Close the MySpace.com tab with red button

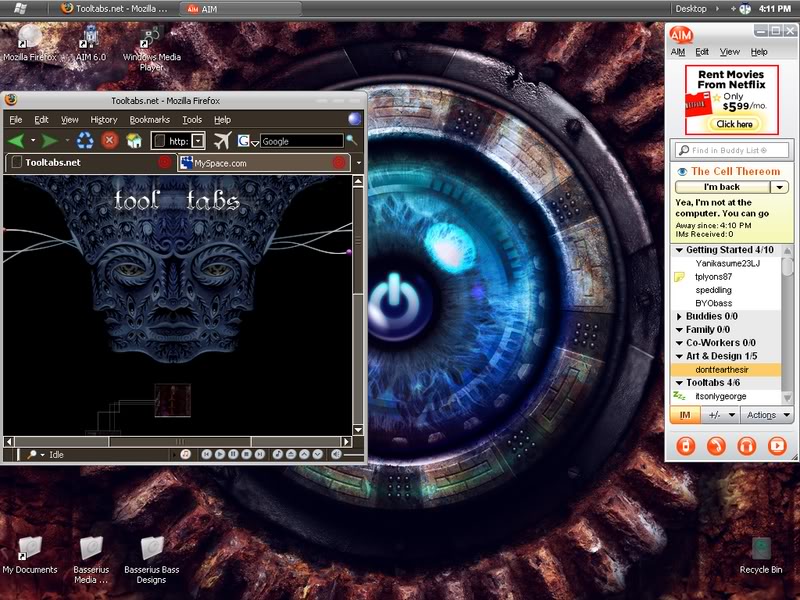point(339,163)
